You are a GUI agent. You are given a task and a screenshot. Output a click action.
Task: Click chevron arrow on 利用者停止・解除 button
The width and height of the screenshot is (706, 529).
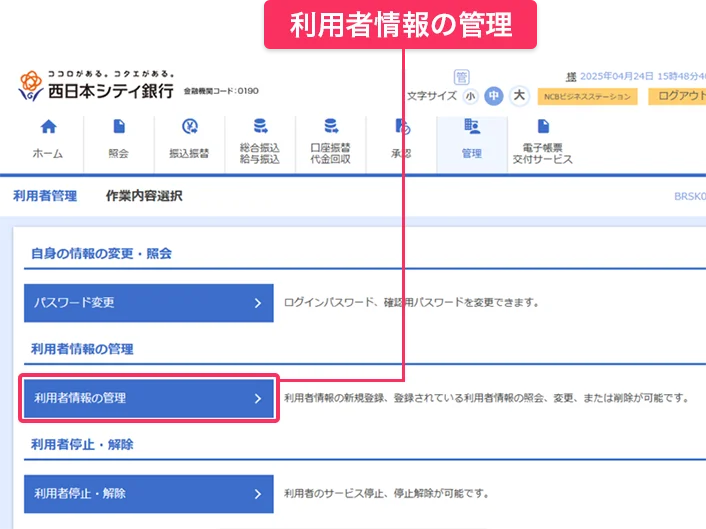(258, 494)
